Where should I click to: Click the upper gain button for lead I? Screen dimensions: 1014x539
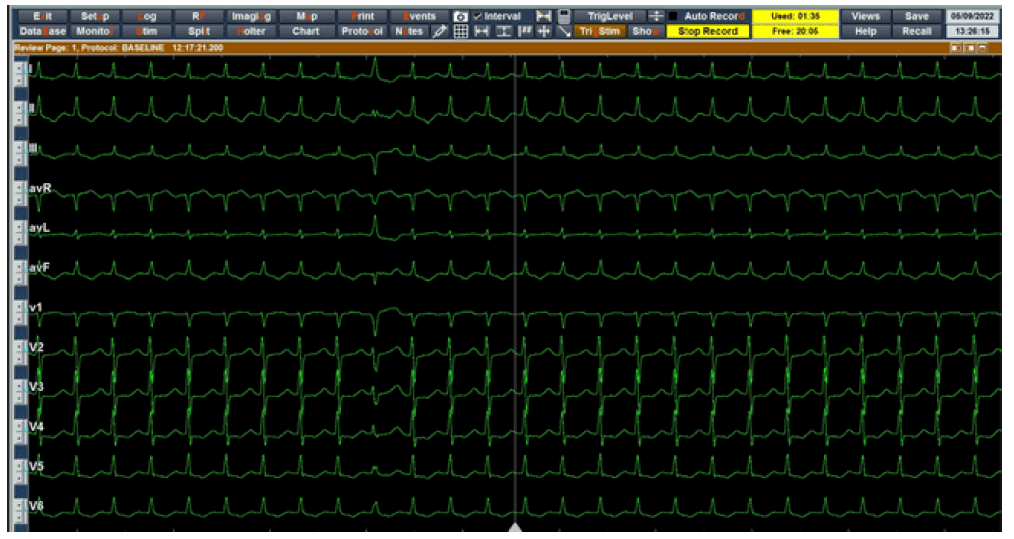coord(20,67)
